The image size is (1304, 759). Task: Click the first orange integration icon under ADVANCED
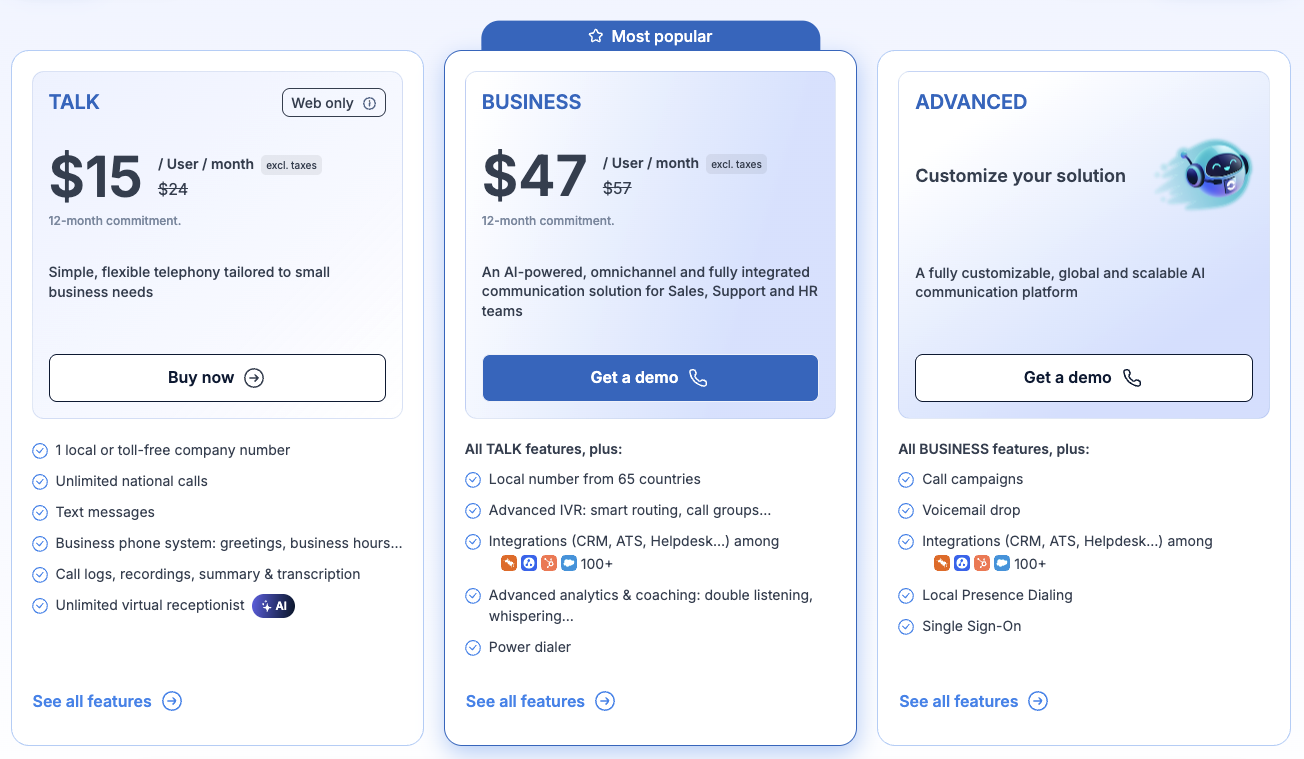(942, 563)
